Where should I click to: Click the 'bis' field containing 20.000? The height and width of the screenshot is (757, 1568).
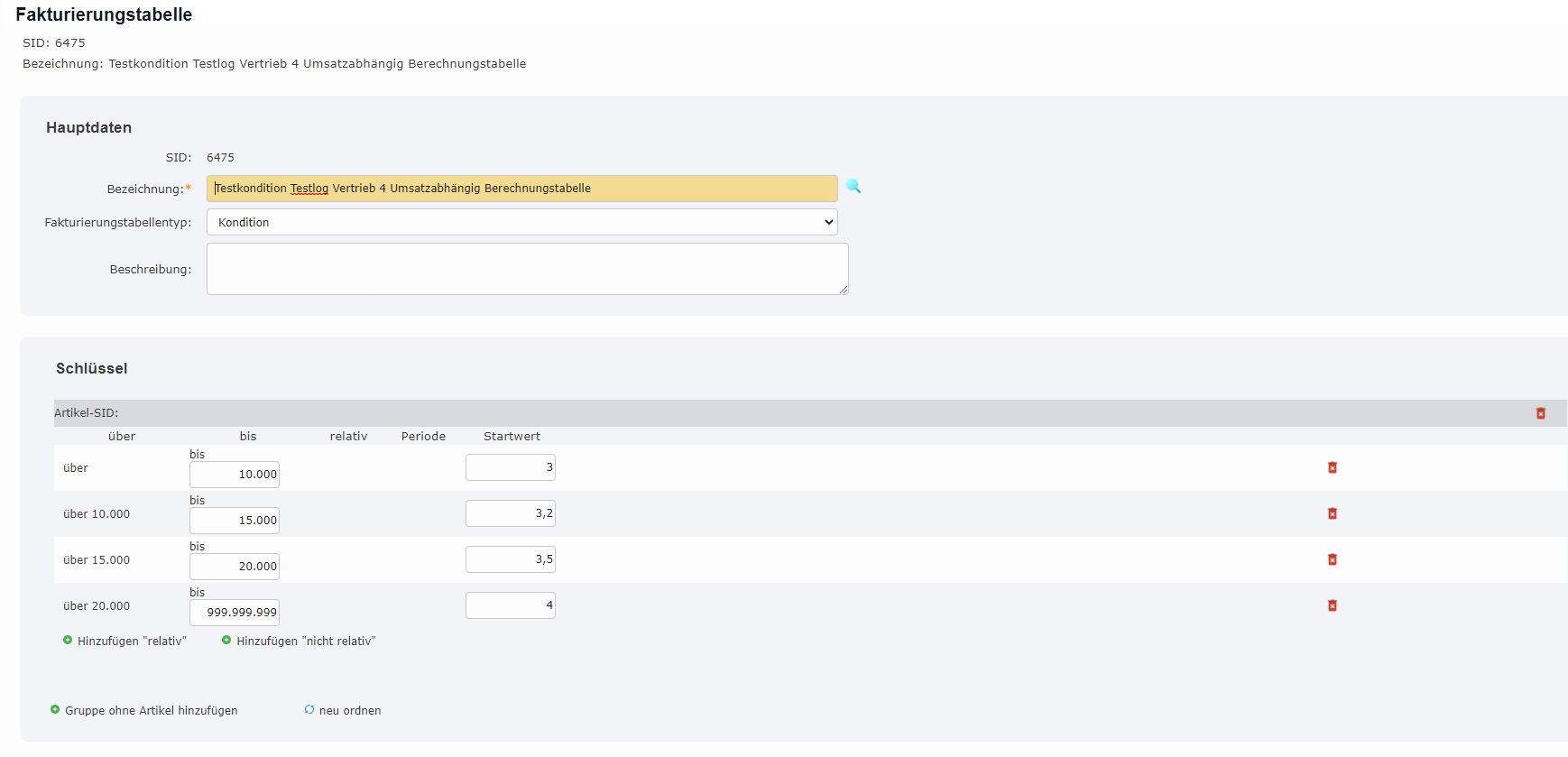235,567
